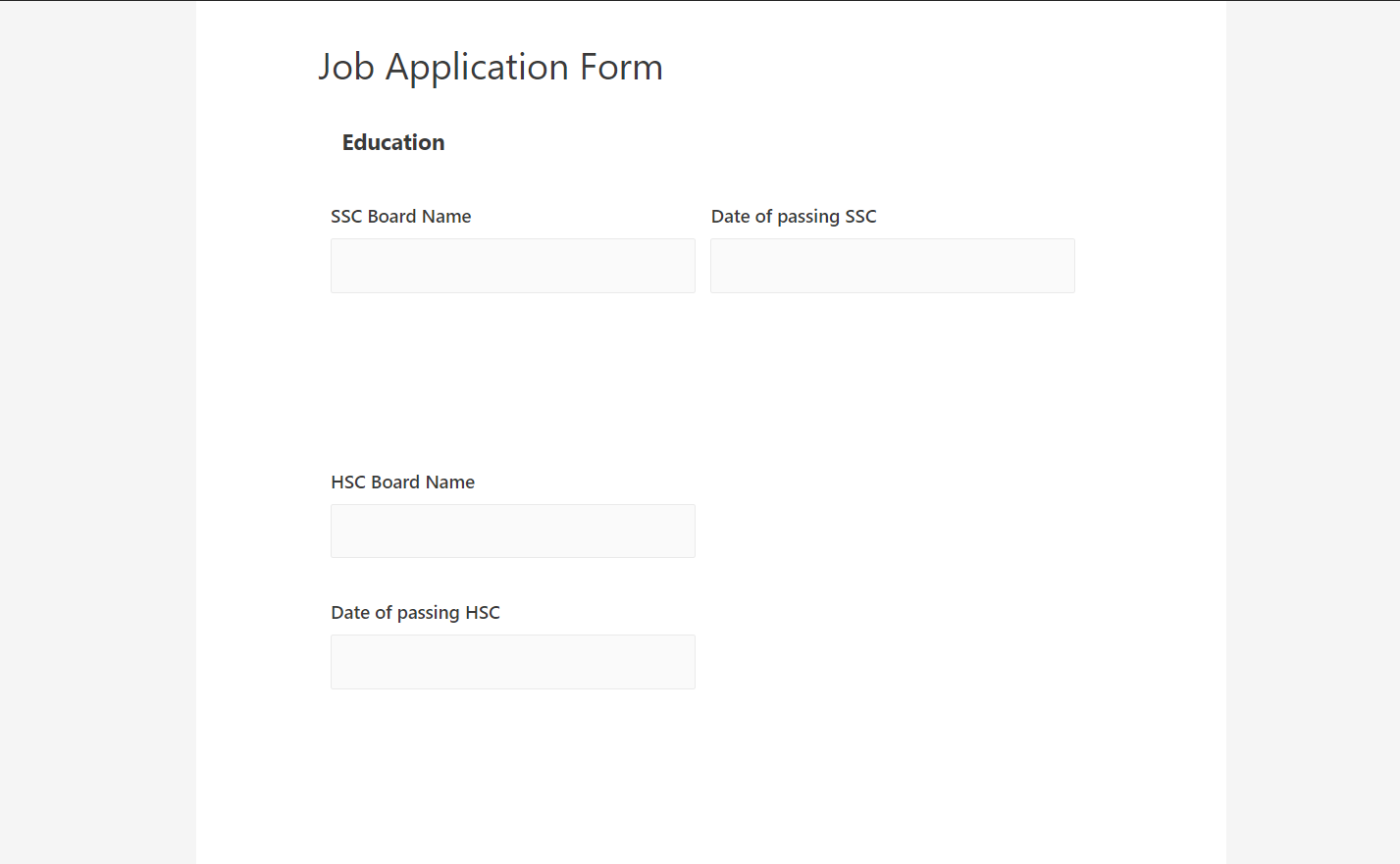
Task: Select the label text above the SSC date field
Action: pyautogui.click(x=793, y=217)
